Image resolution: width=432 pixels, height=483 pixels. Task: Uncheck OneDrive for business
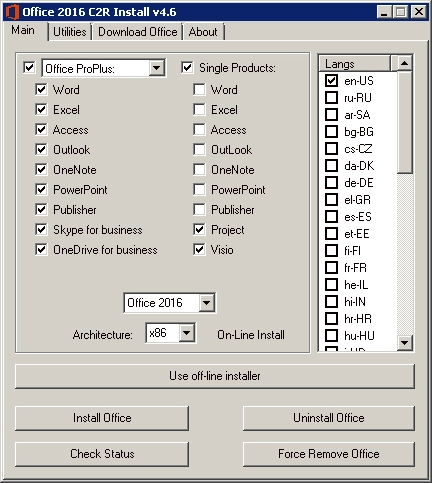click(41, 250)
